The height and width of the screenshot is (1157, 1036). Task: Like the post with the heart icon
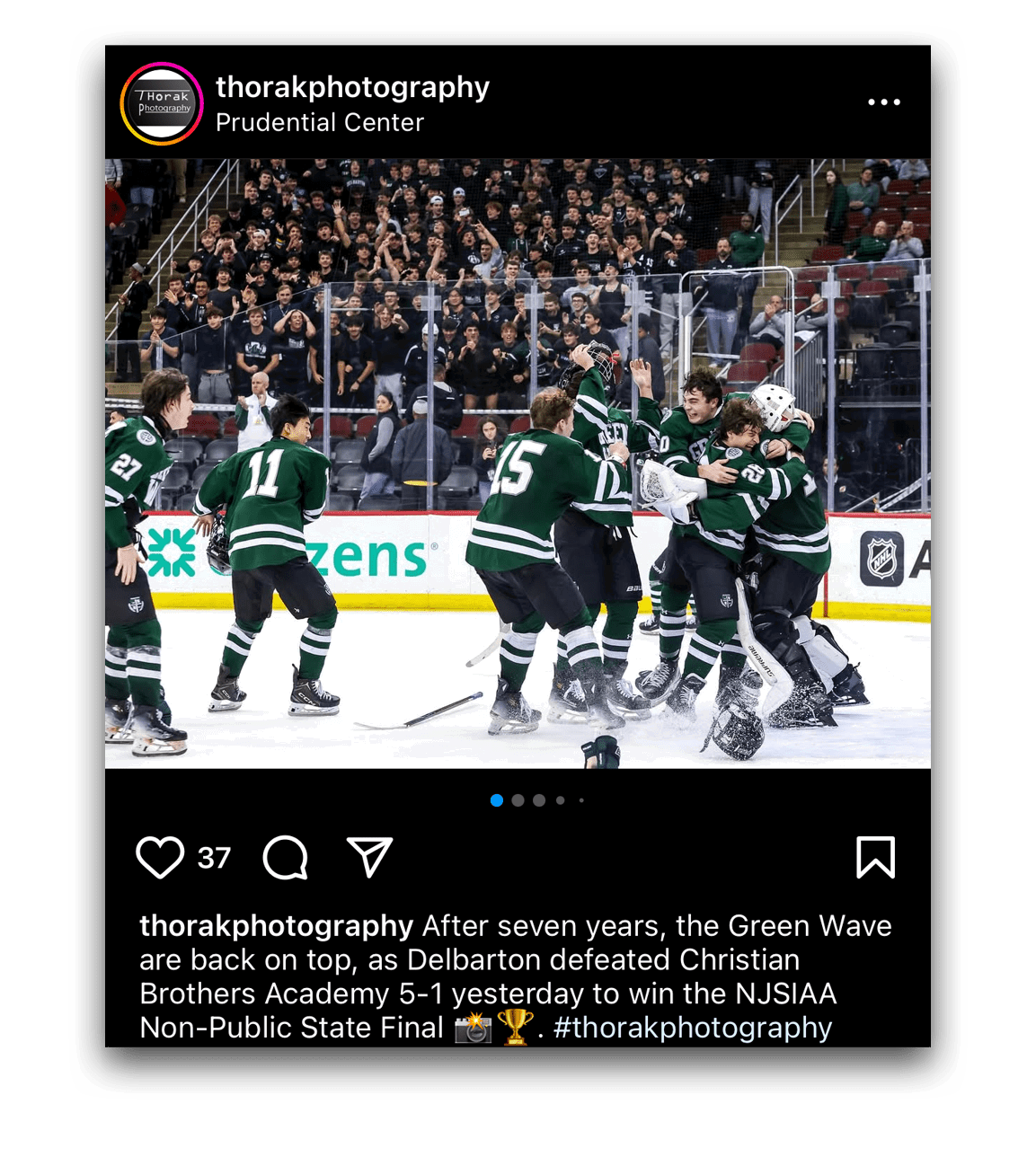[160, 857]
